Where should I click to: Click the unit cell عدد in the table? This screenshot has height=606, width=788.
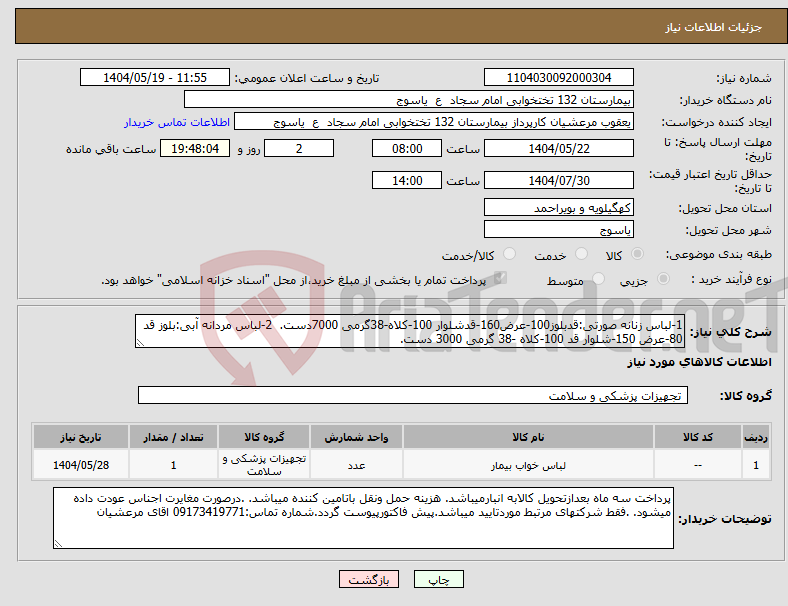click(356, 465)
